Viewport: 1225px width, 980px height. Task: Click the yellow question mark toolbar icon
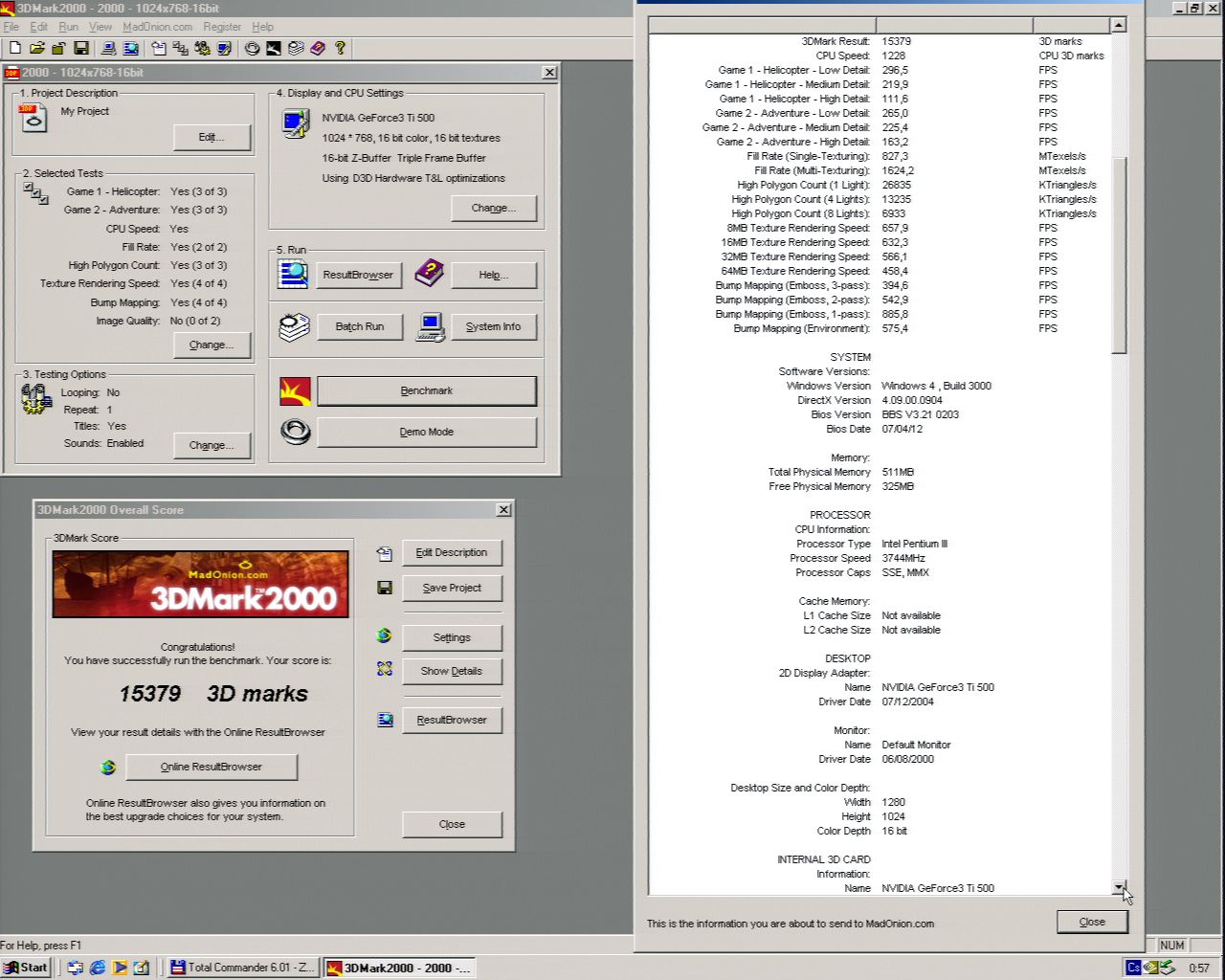point(340,48)
